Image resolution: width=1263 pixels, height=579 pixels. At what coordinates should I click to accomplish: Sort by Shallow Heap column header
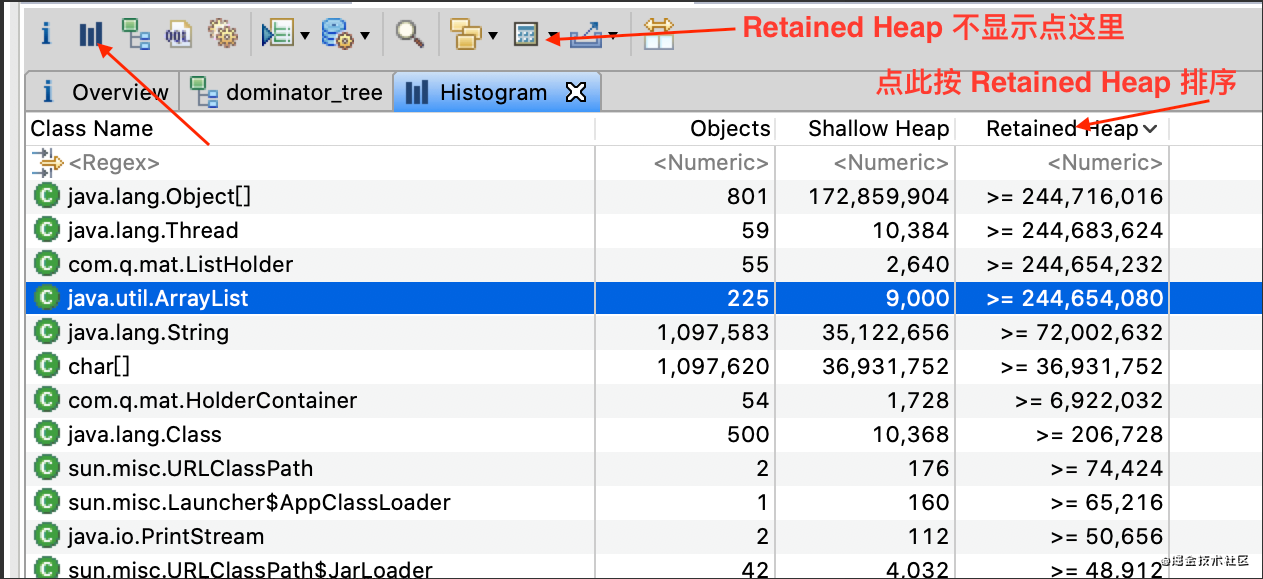click(x=877, y=128)
